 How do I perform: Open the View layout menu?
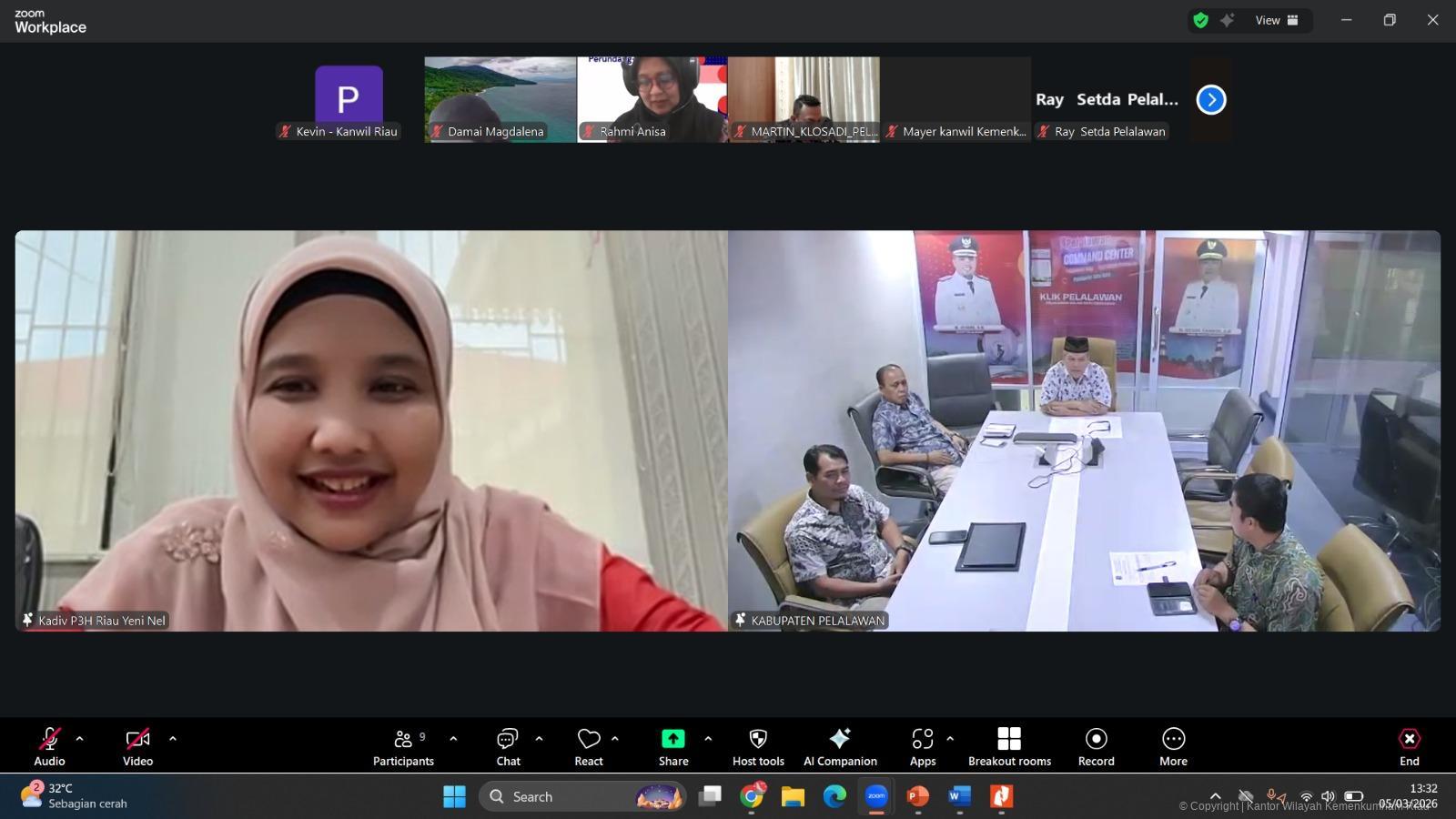point(1277,20)
